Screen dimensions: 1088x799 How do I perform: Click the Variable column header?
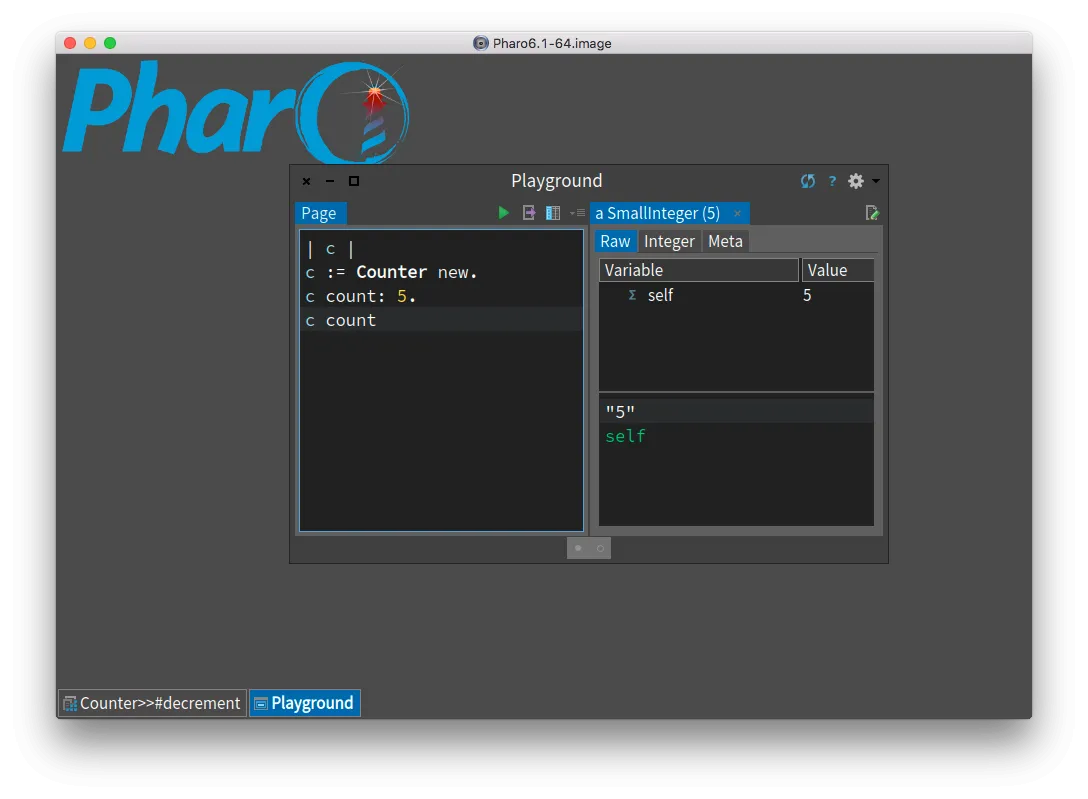(699, 270)
